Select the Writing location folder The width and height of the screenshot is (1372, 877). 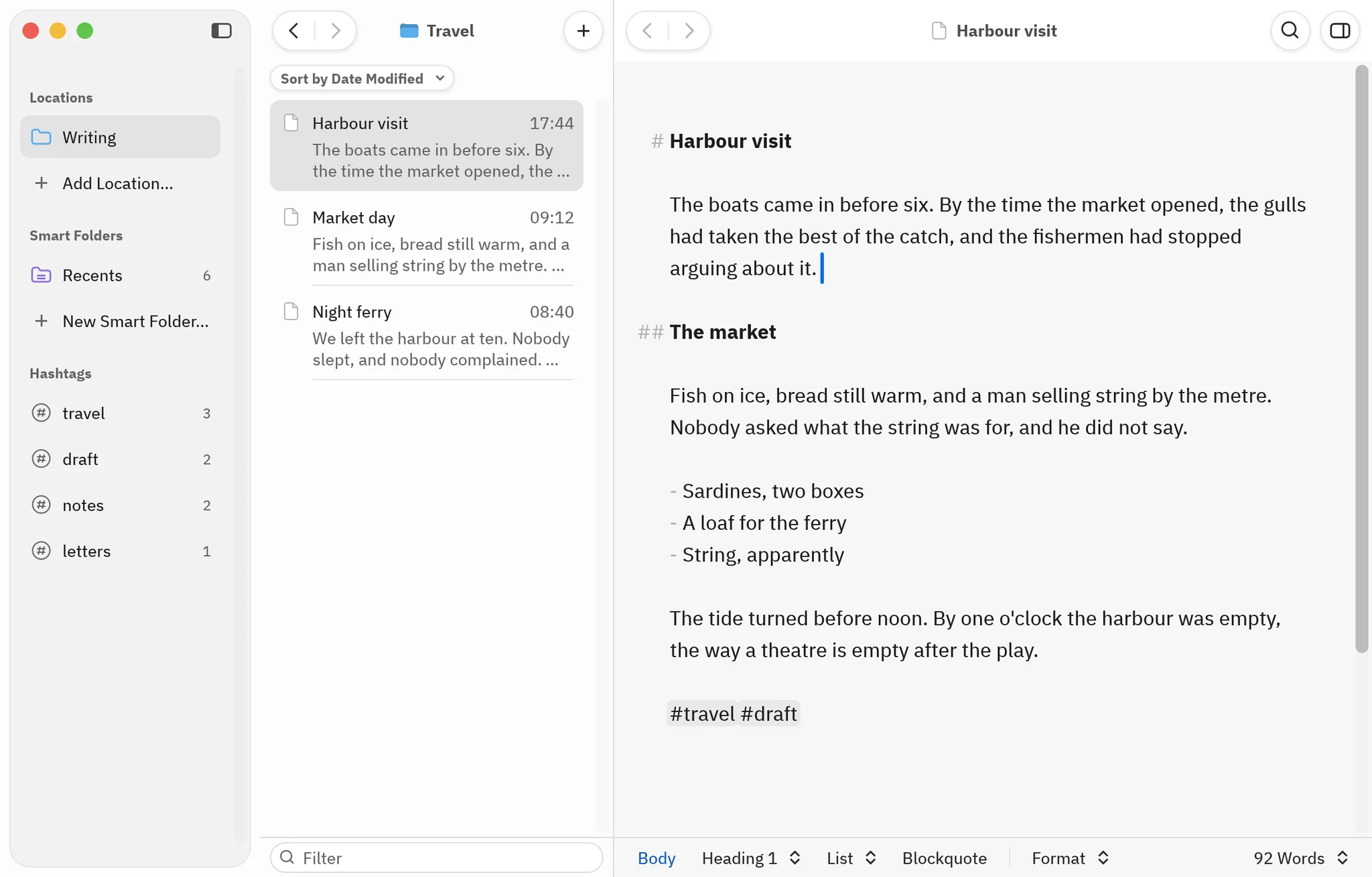[x=120, y=137]
